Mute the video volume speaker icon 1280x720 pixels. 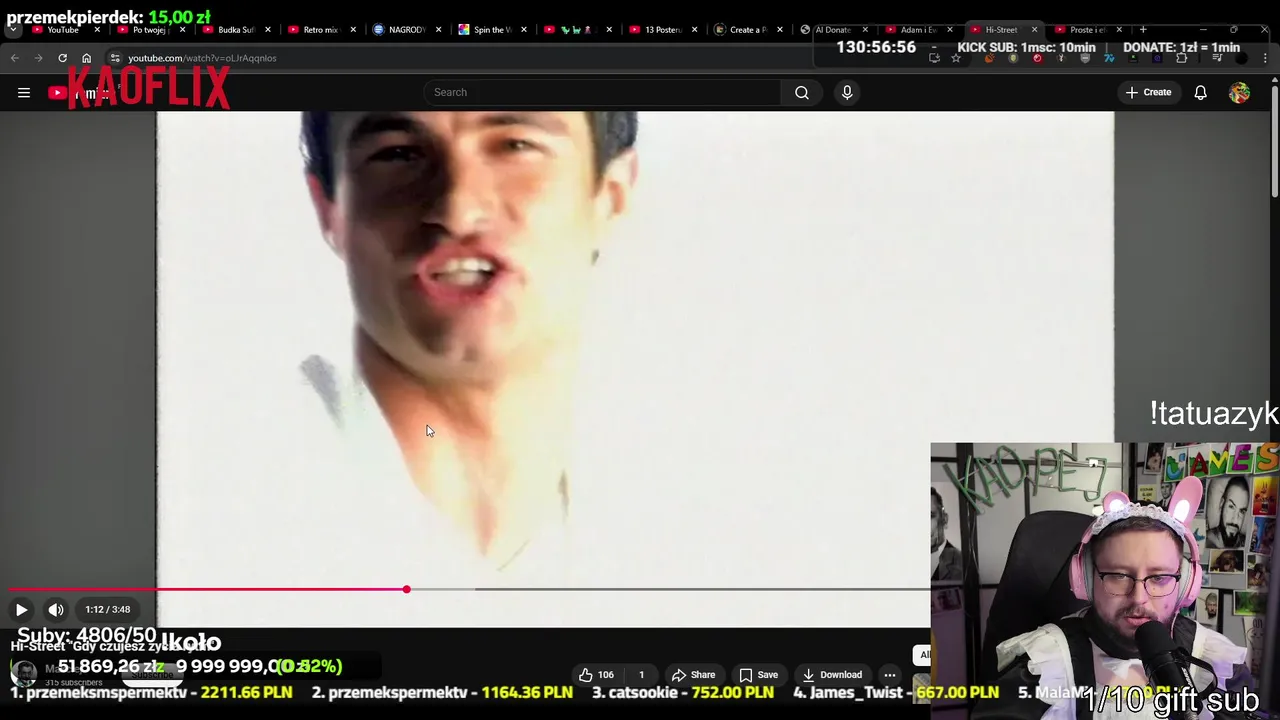(56, 609)
